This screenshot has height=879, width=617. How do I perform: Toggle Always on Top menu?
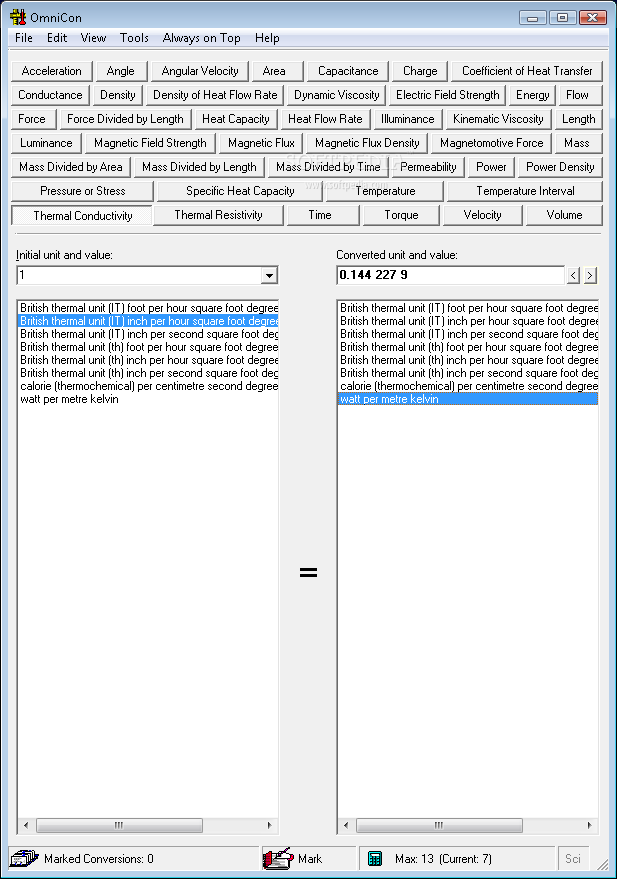201,38
